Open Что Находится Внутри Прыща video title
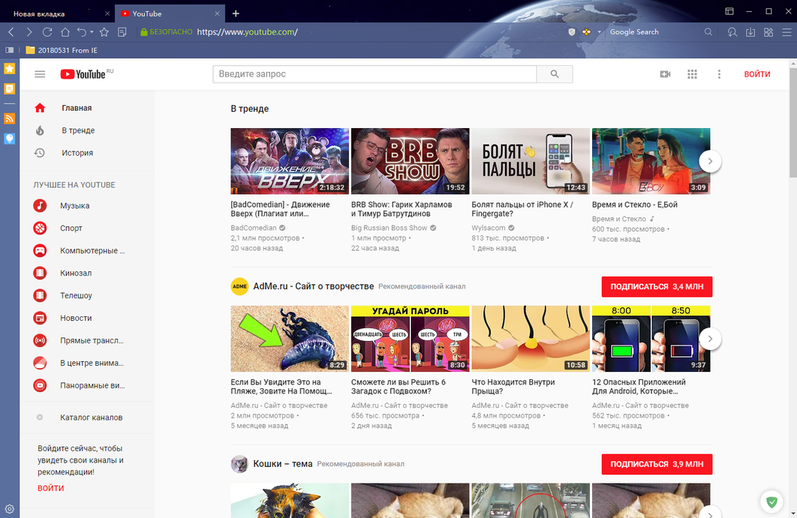 point(513,387)
